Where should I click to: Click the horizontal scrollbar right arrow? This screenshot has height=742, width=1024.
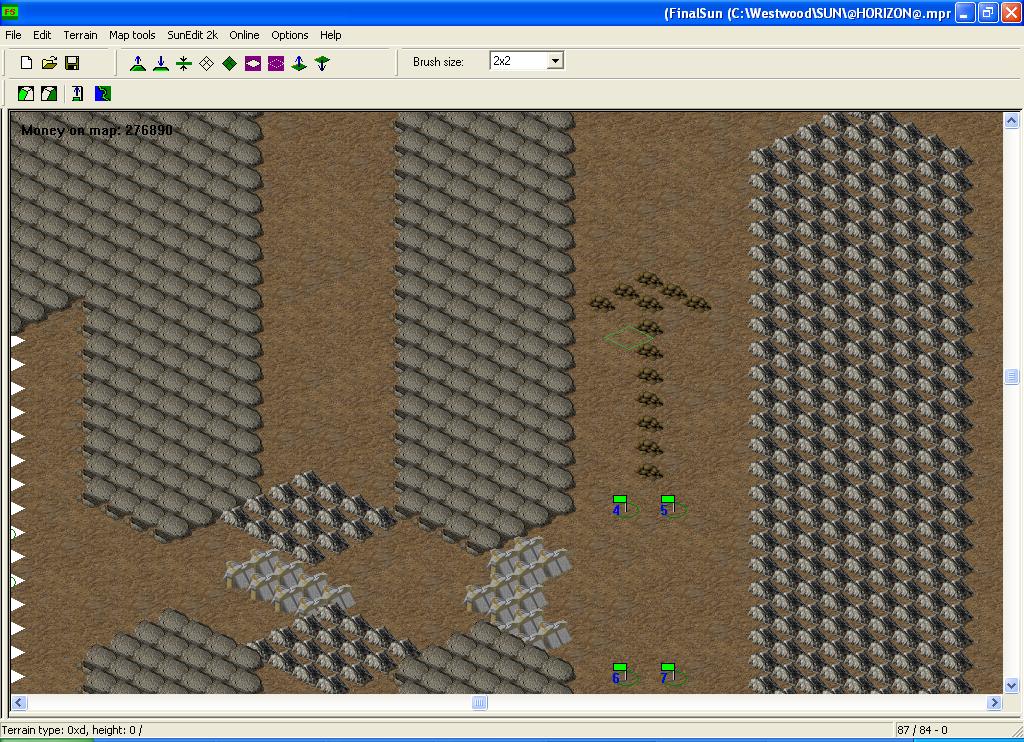(994, 703)
